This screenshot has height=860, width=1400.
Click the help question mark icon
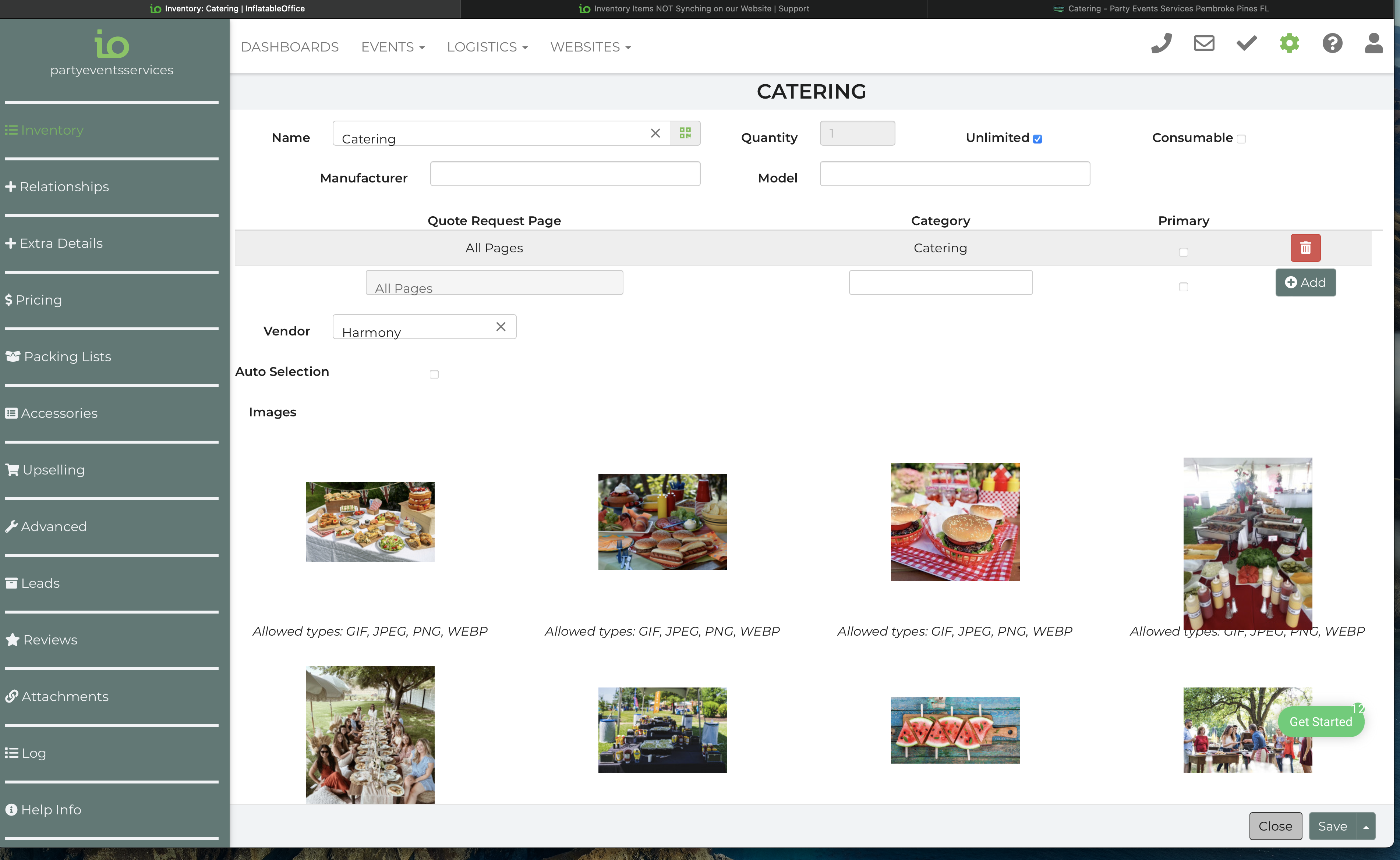click(x=1332, y=44)
